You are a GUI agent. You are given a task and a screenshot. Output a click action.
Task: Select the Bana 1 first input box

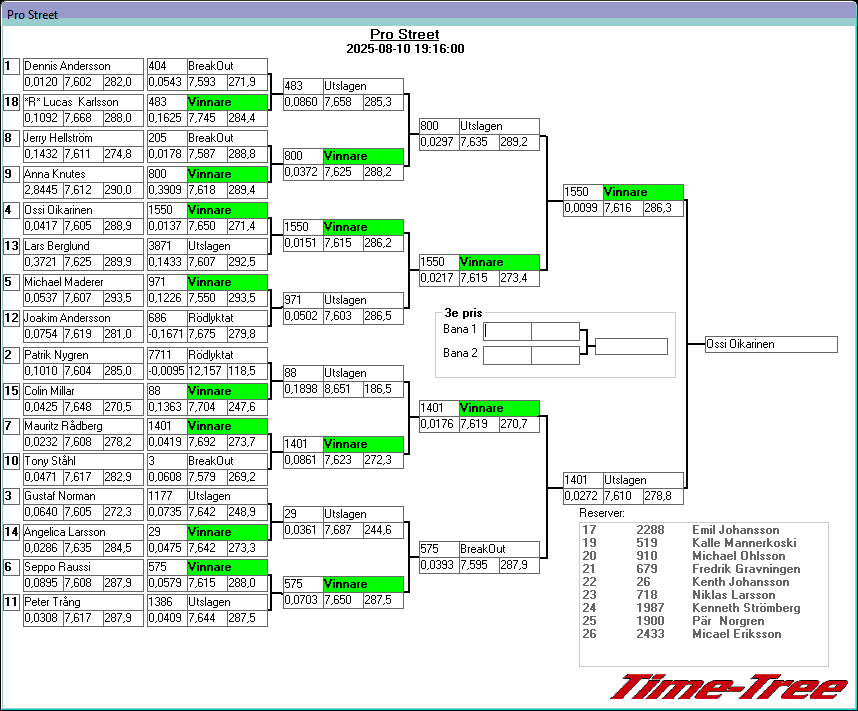tap(507, 331)
